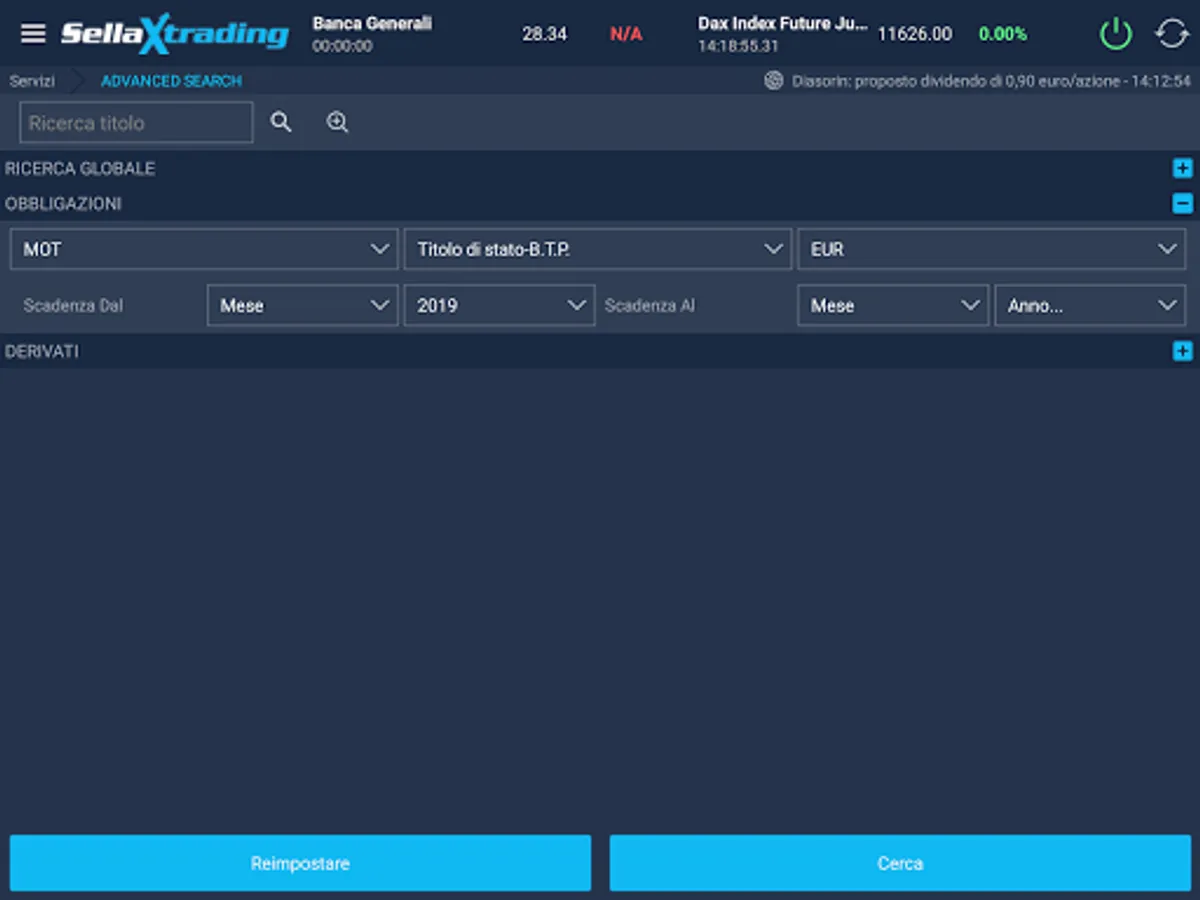Screen dimensions: 1200x900
Task: Select the Banca Generali ticker
Action: [x=372, y=33]
